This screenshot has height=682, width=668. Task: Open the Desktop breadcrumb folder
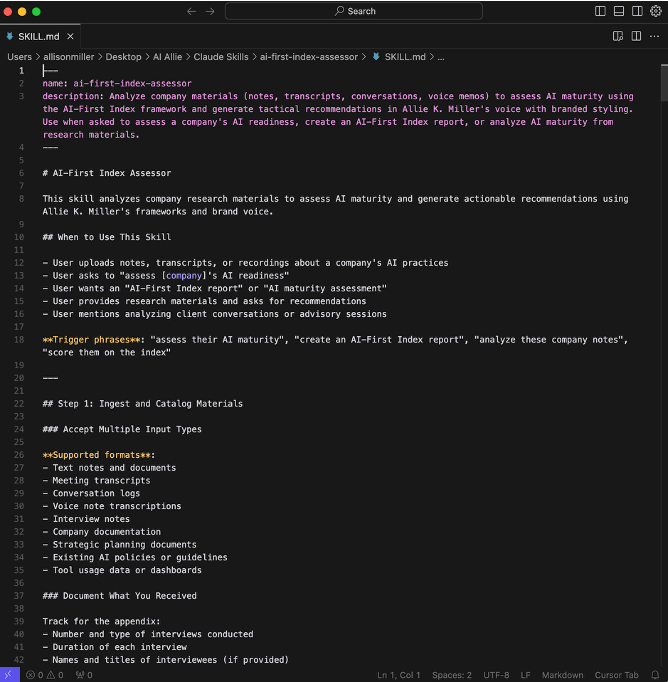coord(124,57)
